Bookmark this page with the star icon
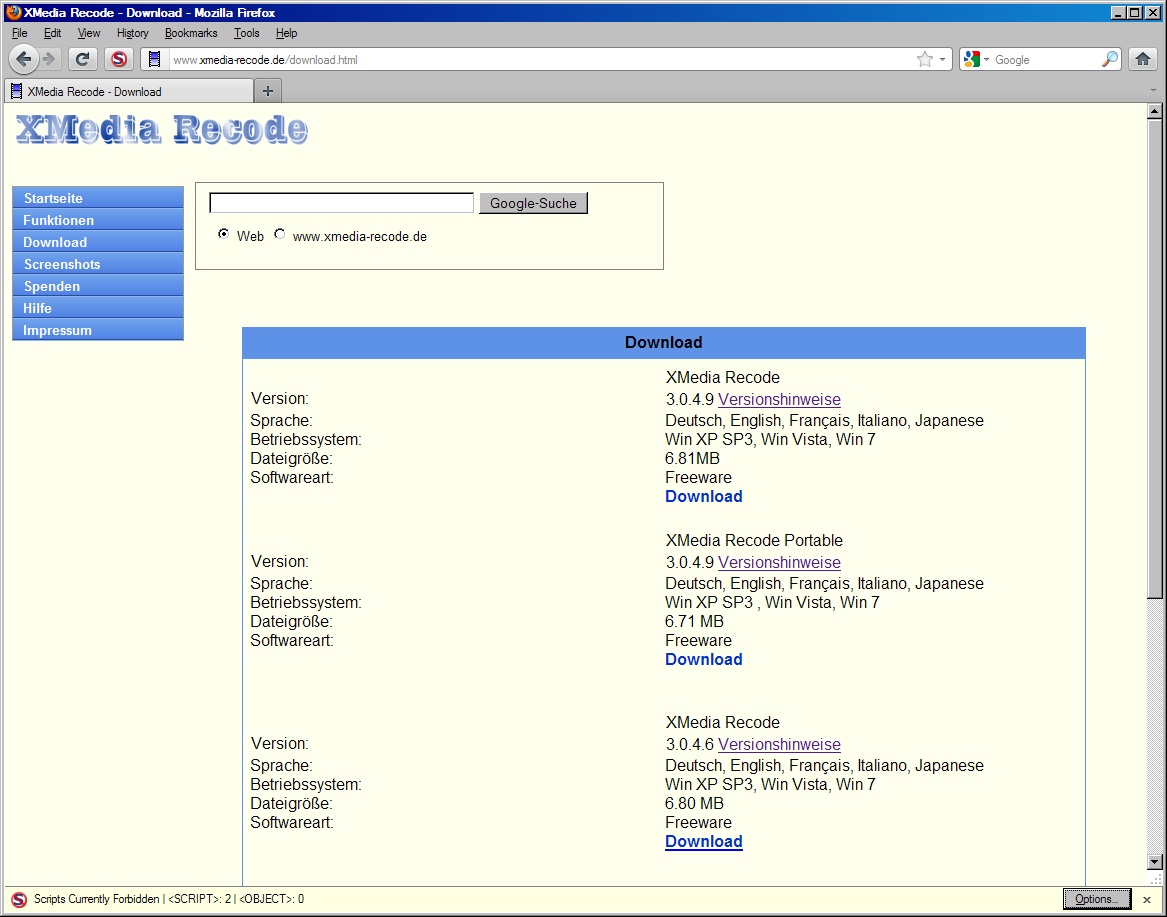The image size is (1167, 917). point(924,60)
